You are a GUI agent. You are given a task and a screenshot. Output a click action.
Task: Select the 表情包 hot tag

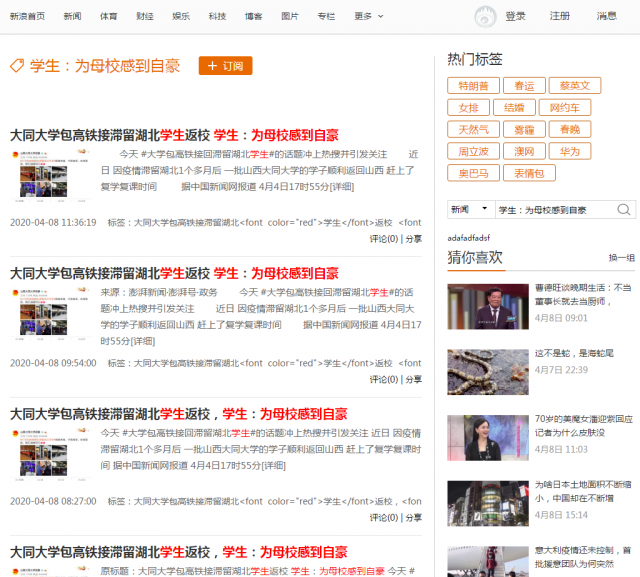tap(529, 173)
